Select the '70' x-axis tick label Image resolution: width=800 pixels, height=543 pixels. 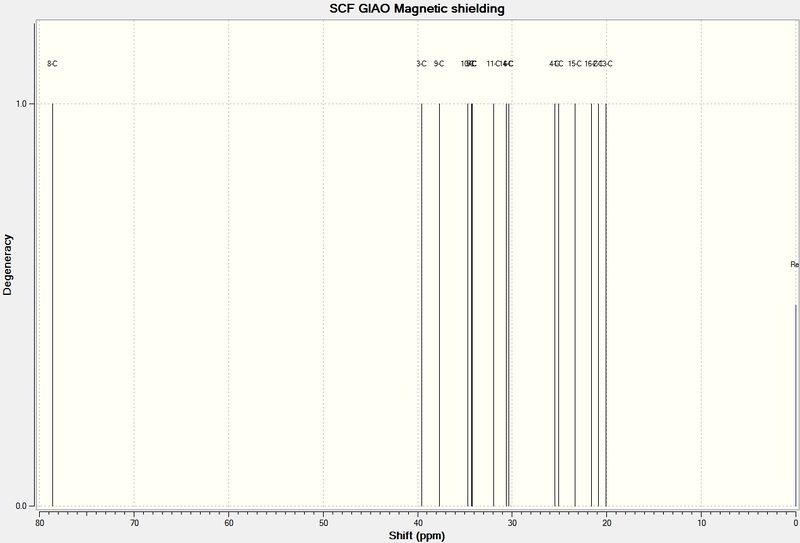[x=134, y=523]
